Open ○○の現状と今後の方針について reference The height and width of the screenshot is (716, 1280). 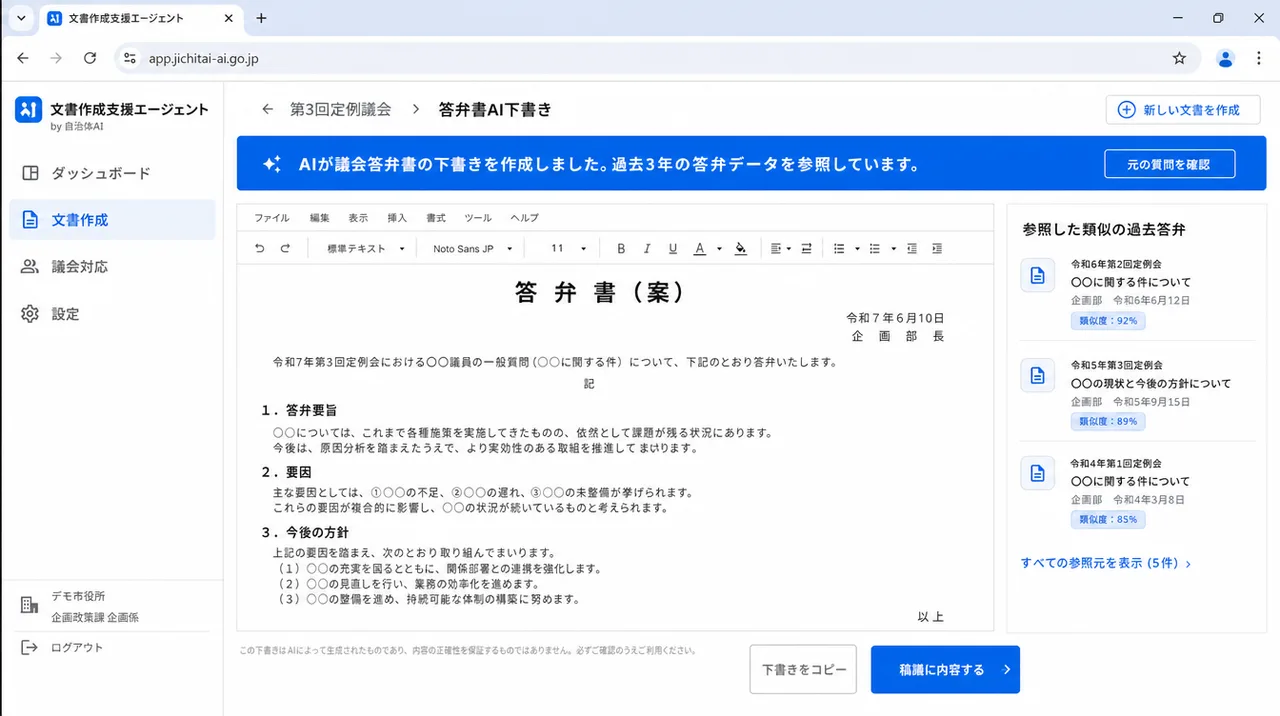click(x=1151, y=383)
